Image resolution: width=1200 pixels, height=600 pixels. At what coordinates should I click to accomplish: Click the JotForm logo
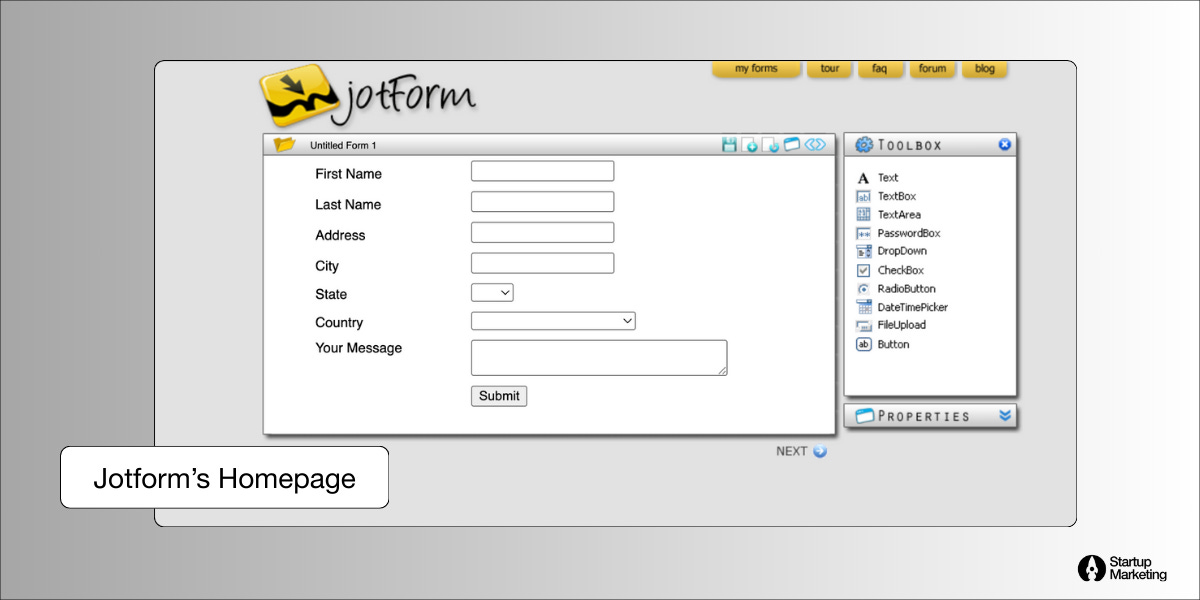click(367, 95)
